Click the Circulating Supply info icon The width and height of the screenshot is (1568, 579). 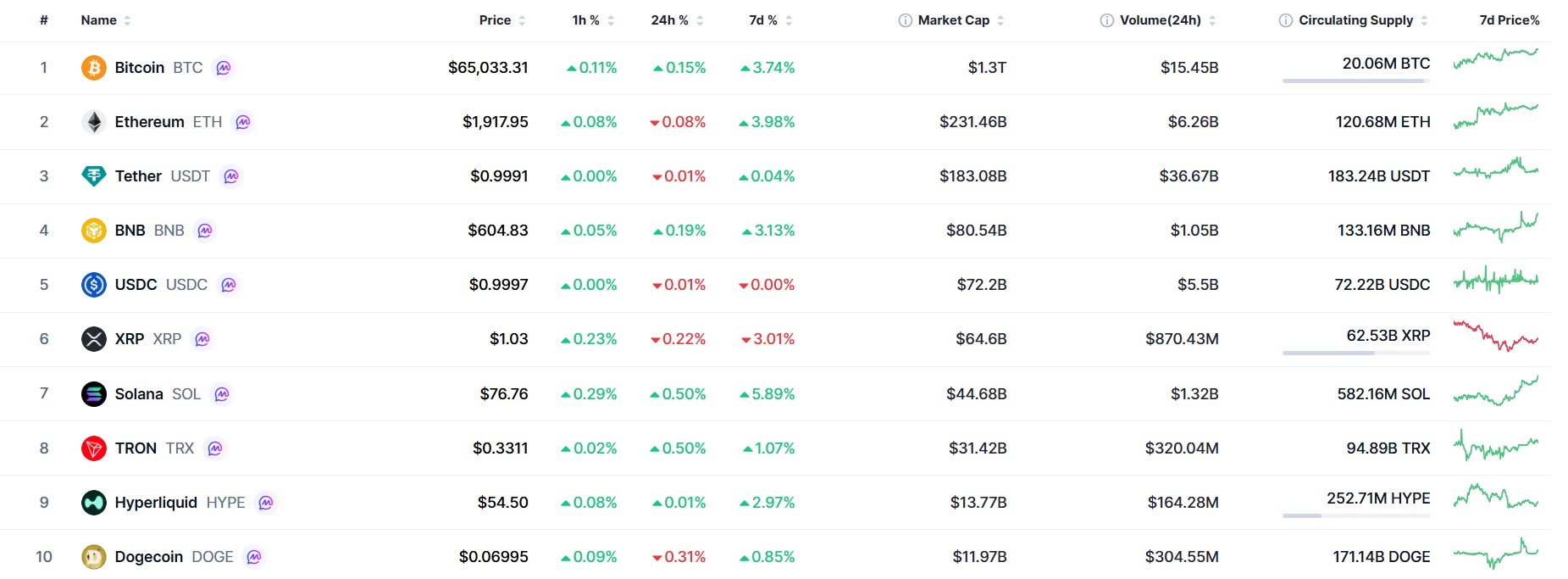1286,20
